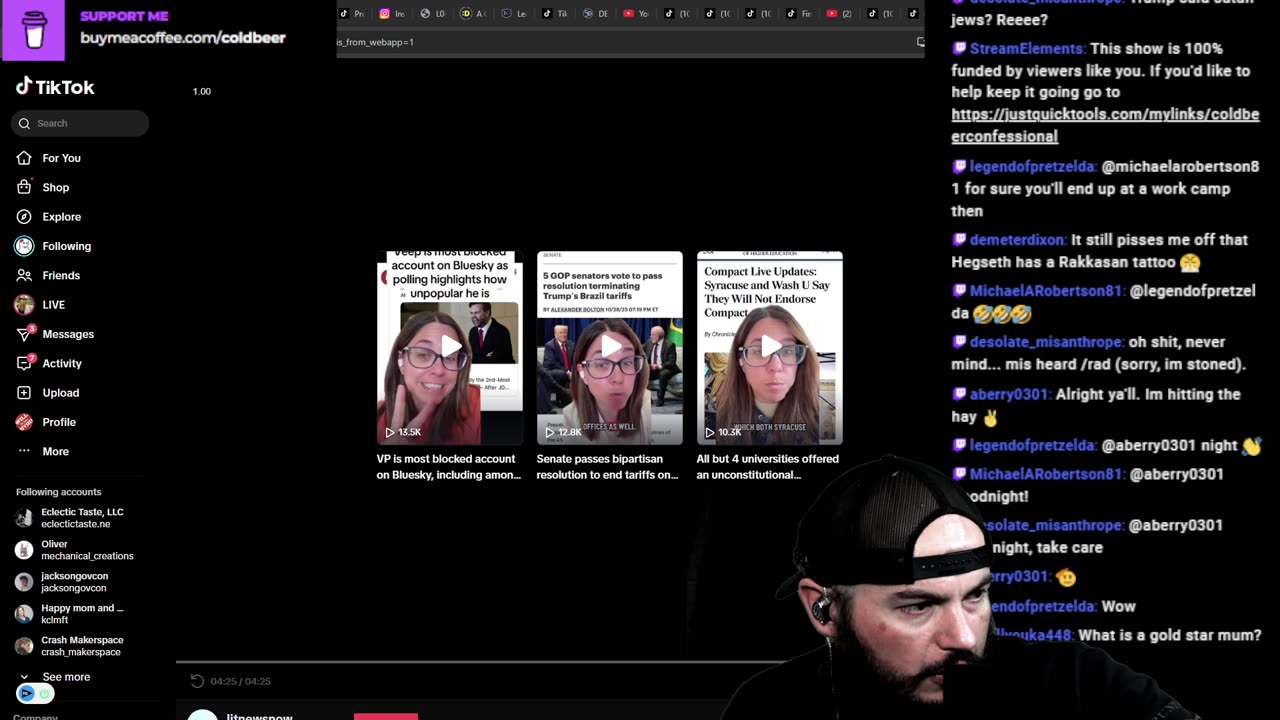Open the buymeacoffee.com/coldbeer link
Image resolution: width=1280 pixels, height=720 pixels.
(183, 37)
